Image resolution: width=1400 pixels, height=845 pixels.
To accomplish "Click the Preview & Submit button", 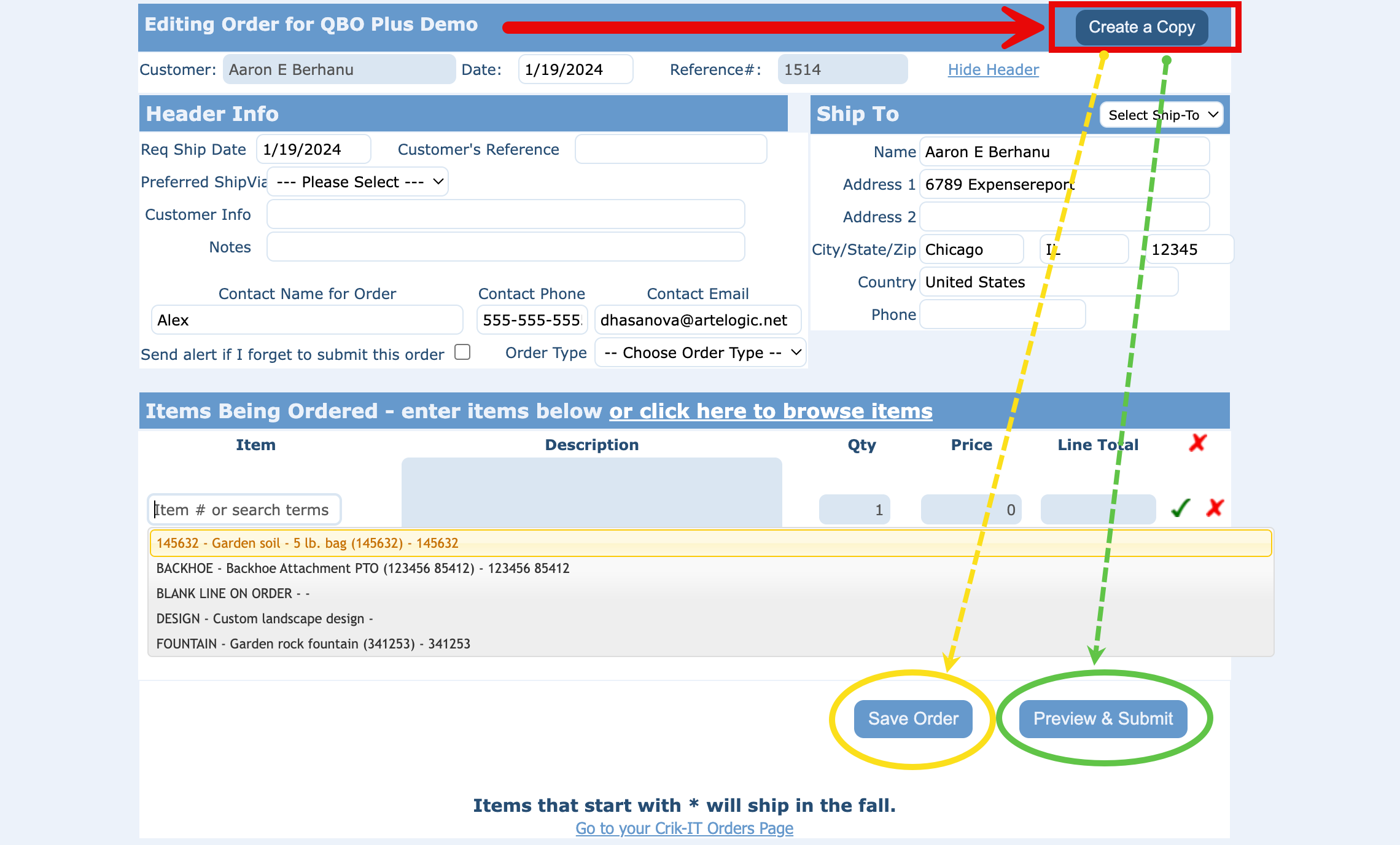I will [x=1103, y=719].
